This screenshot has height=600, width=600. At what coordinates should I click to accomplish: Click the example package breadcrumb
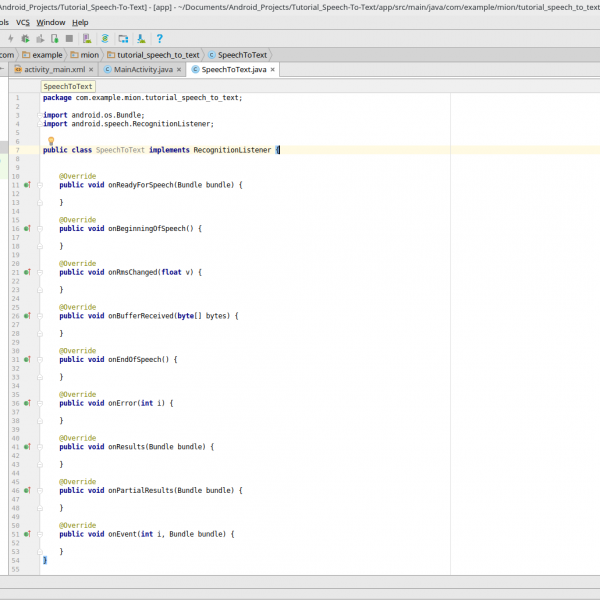(46, 54)
